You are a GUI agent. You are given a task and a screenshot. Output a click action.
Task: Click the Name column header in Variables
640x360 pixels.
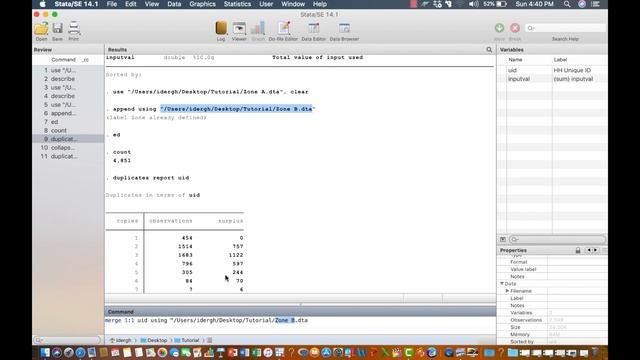515,60
